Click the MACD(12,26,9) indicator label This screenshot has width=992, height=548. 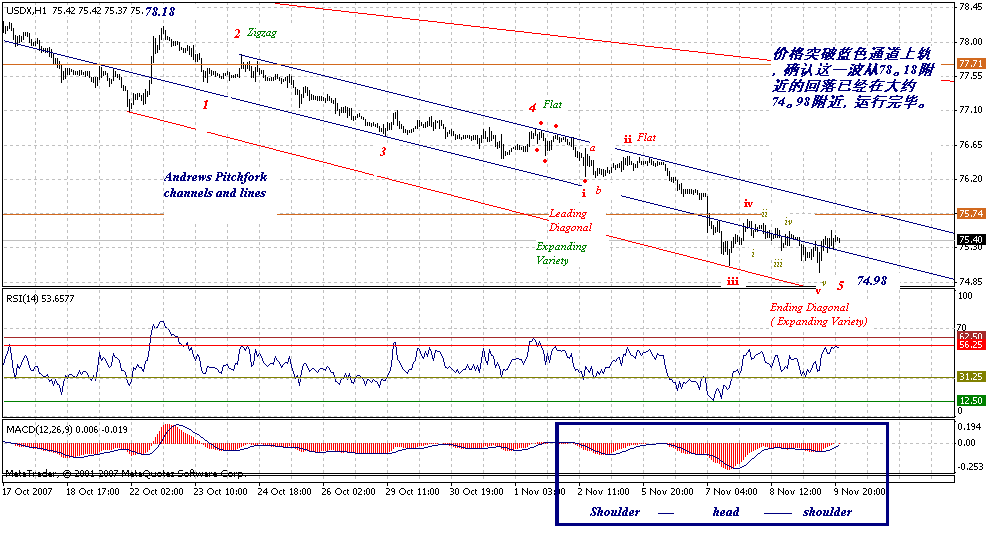pyautogui.click(x=67, y=430)
